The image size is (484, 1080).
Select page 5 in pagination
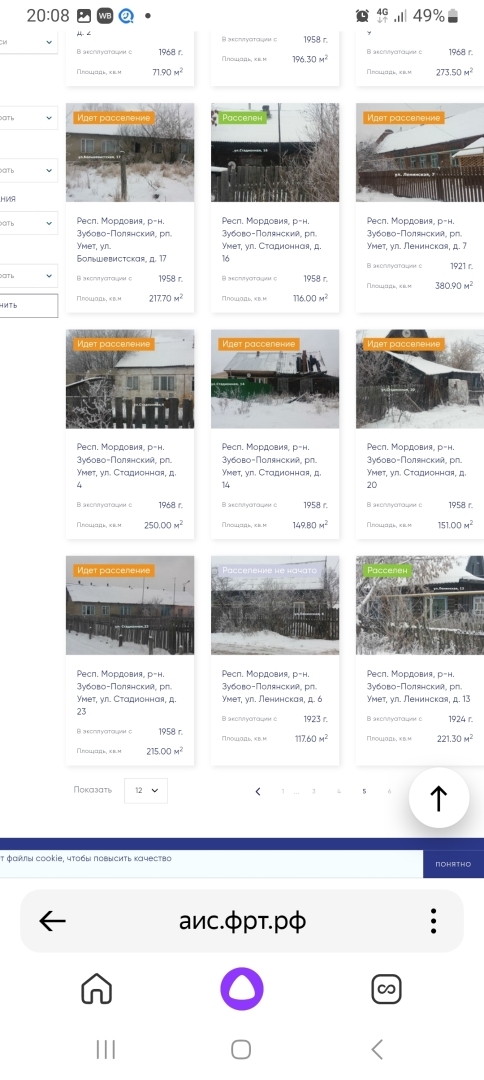tap(364, 791)
